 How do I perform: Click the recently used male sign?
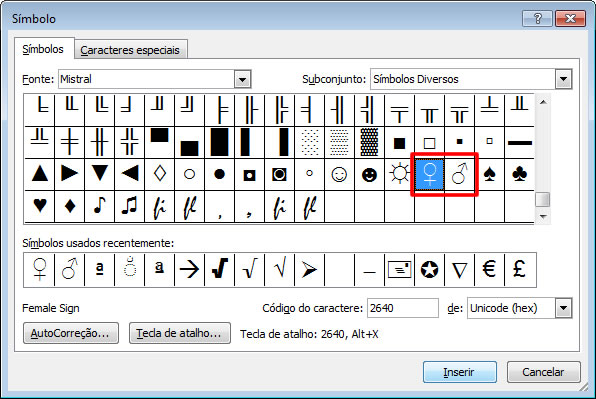[70, 269]
